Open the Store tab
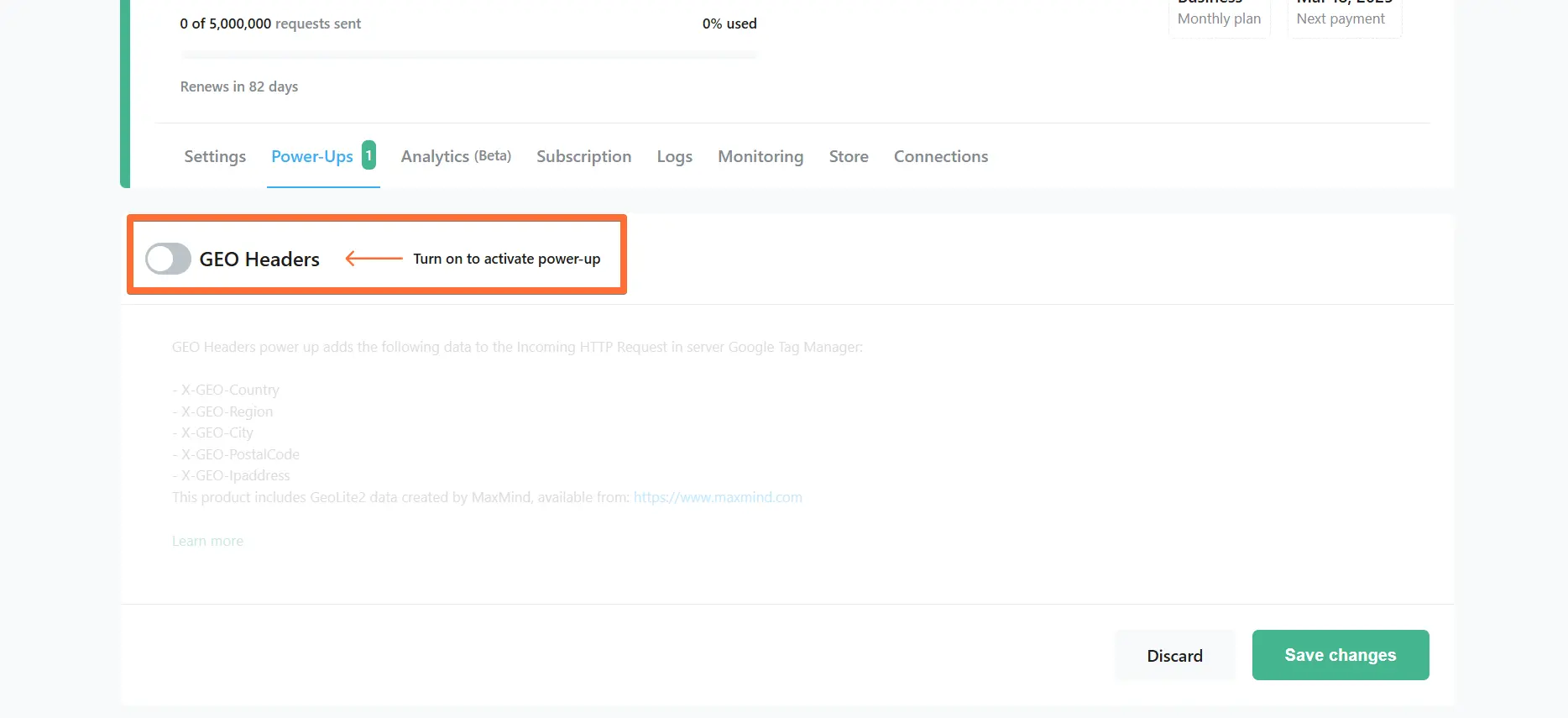This screenshot has height=718, width=1568. click(x=849, y=156)
